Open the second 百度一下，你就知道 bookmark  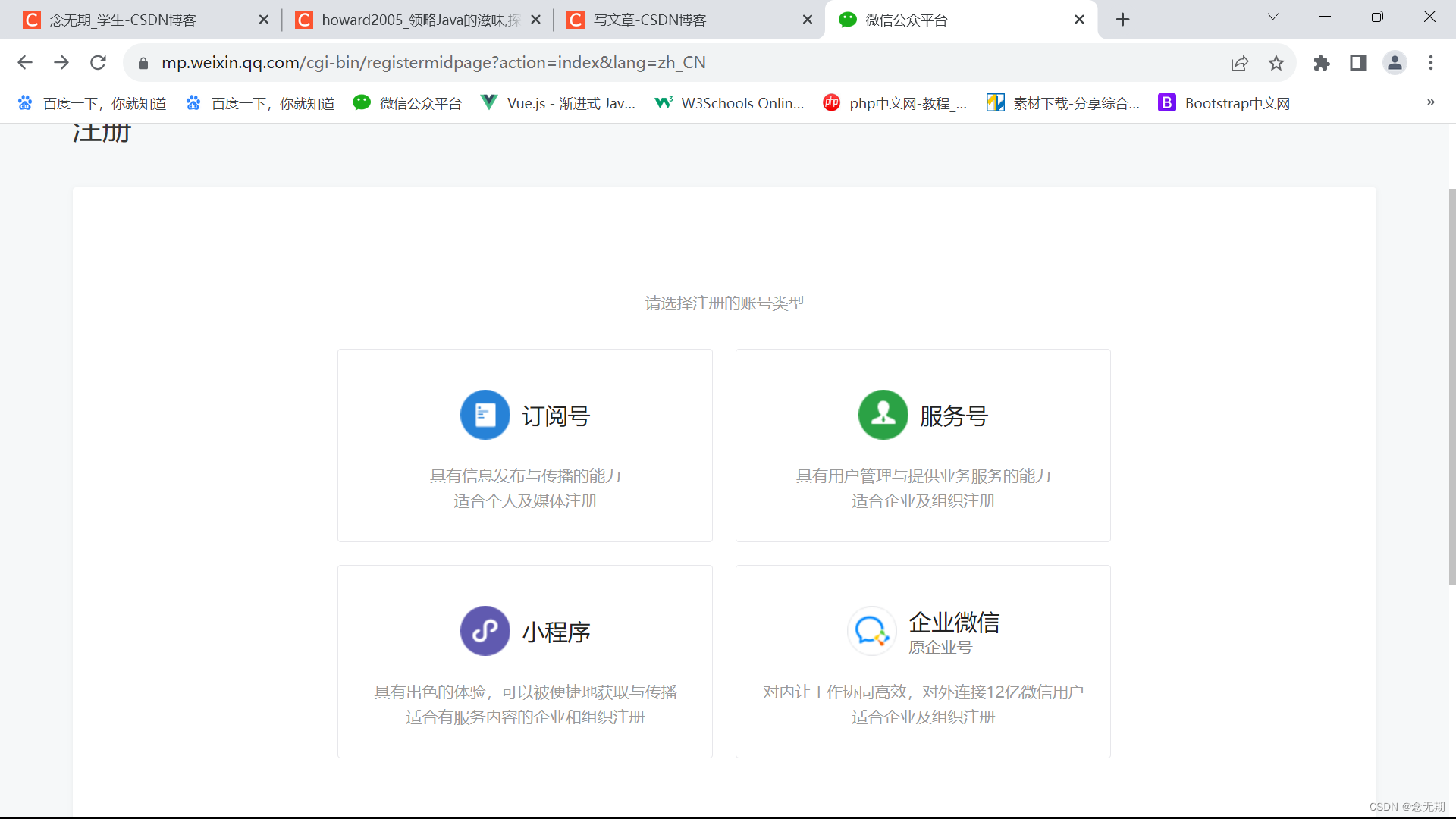[x=261, y=103]
